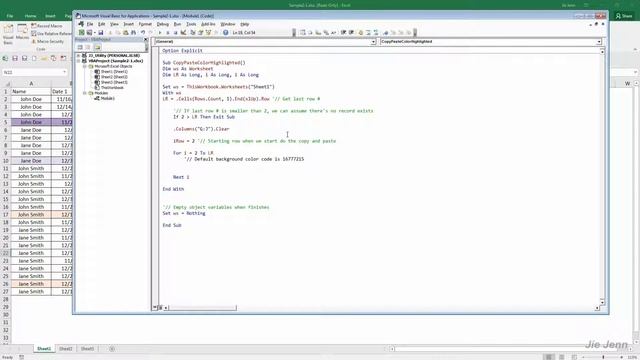Click the Toggle Bookmark flag icon
The width and height of the screenshot is (640, 360).
386,33
